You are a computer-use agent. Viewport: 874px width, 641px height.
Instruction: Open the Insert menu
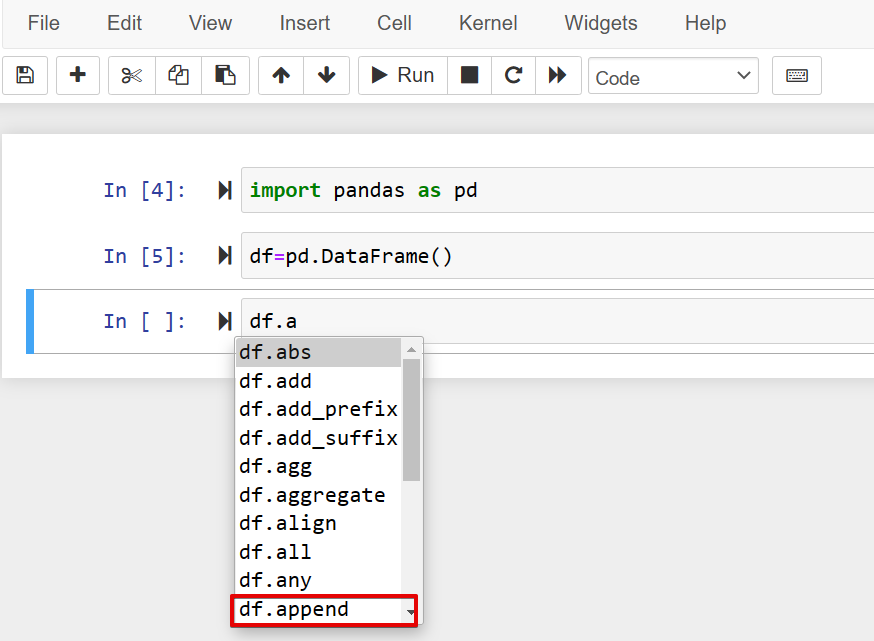(304, 23)
